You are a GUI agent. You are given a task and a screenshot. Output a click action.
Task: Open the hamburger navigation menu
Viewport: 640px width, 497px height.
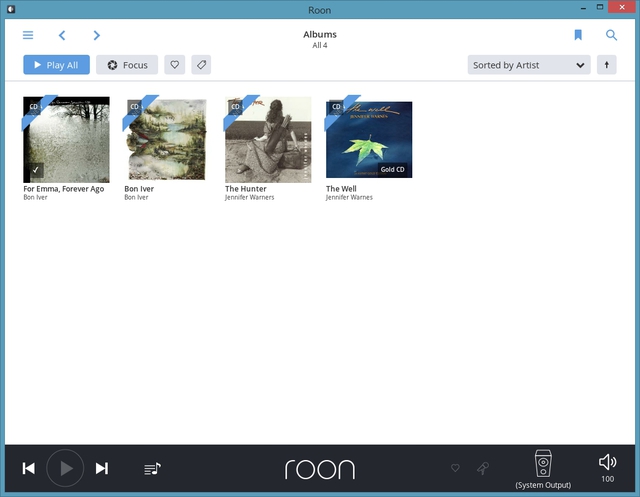point(28,35)
